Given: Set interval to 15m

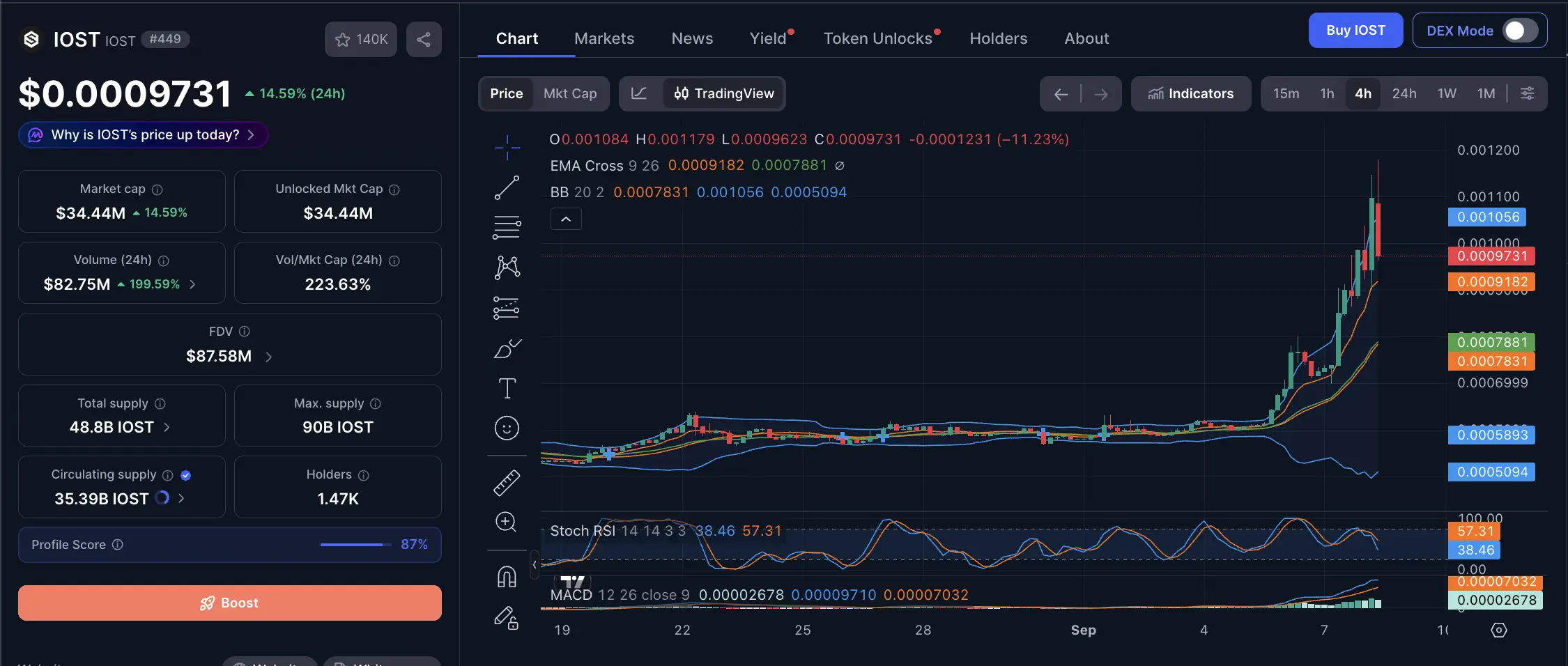Looking at the screenshot, I should coord(1286,93).
